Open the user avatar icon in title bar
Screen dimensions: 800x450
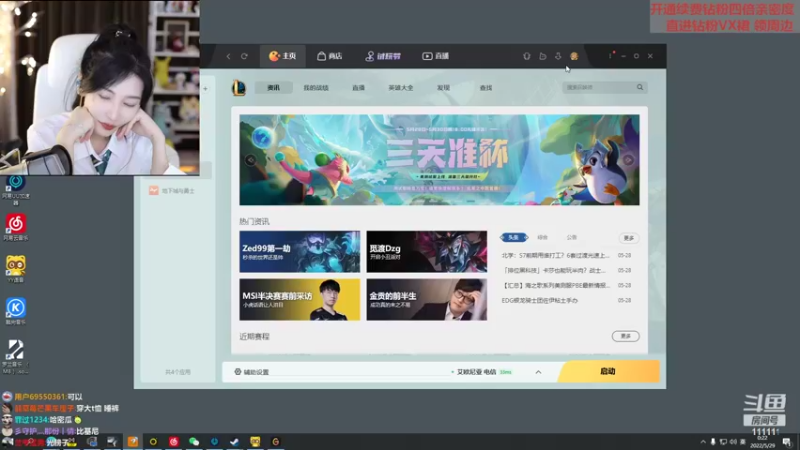point(574,56)
